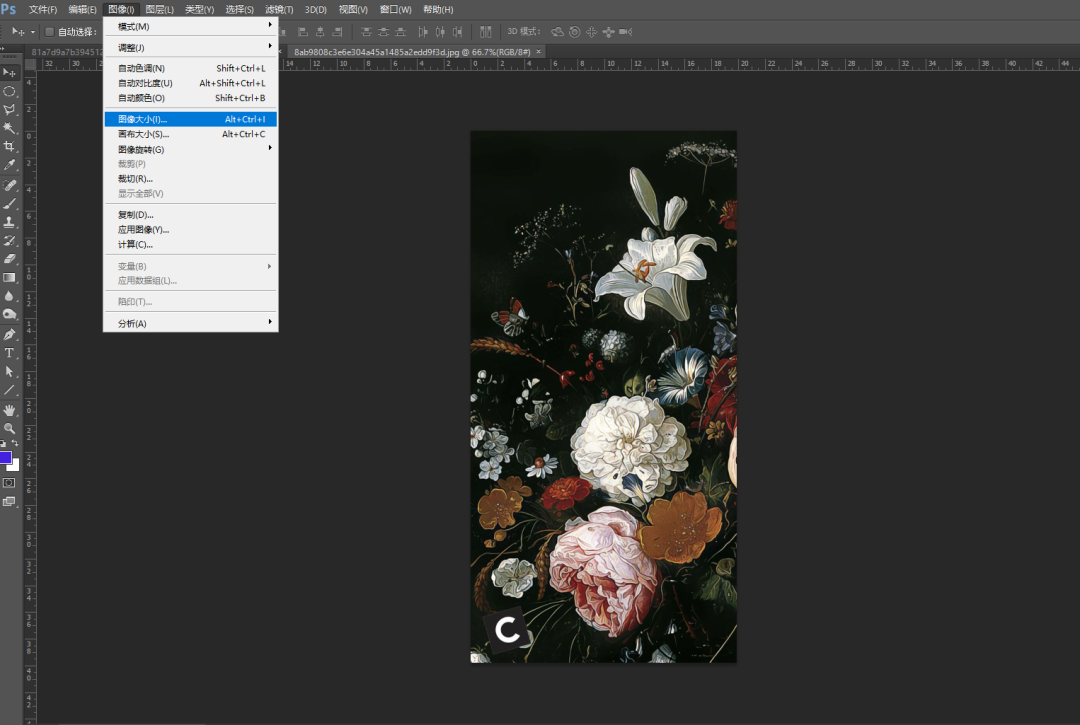Image resolution: width=1080 pixels, height=725 pixels.
Task: Click the 3D pan mode icon
Action: click(592, 32)
